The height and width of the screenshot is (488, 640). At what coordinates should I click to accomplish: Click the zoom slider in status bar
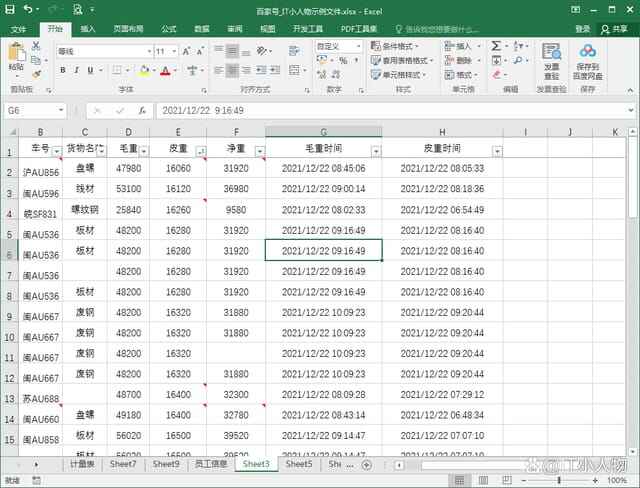(560, 480)
